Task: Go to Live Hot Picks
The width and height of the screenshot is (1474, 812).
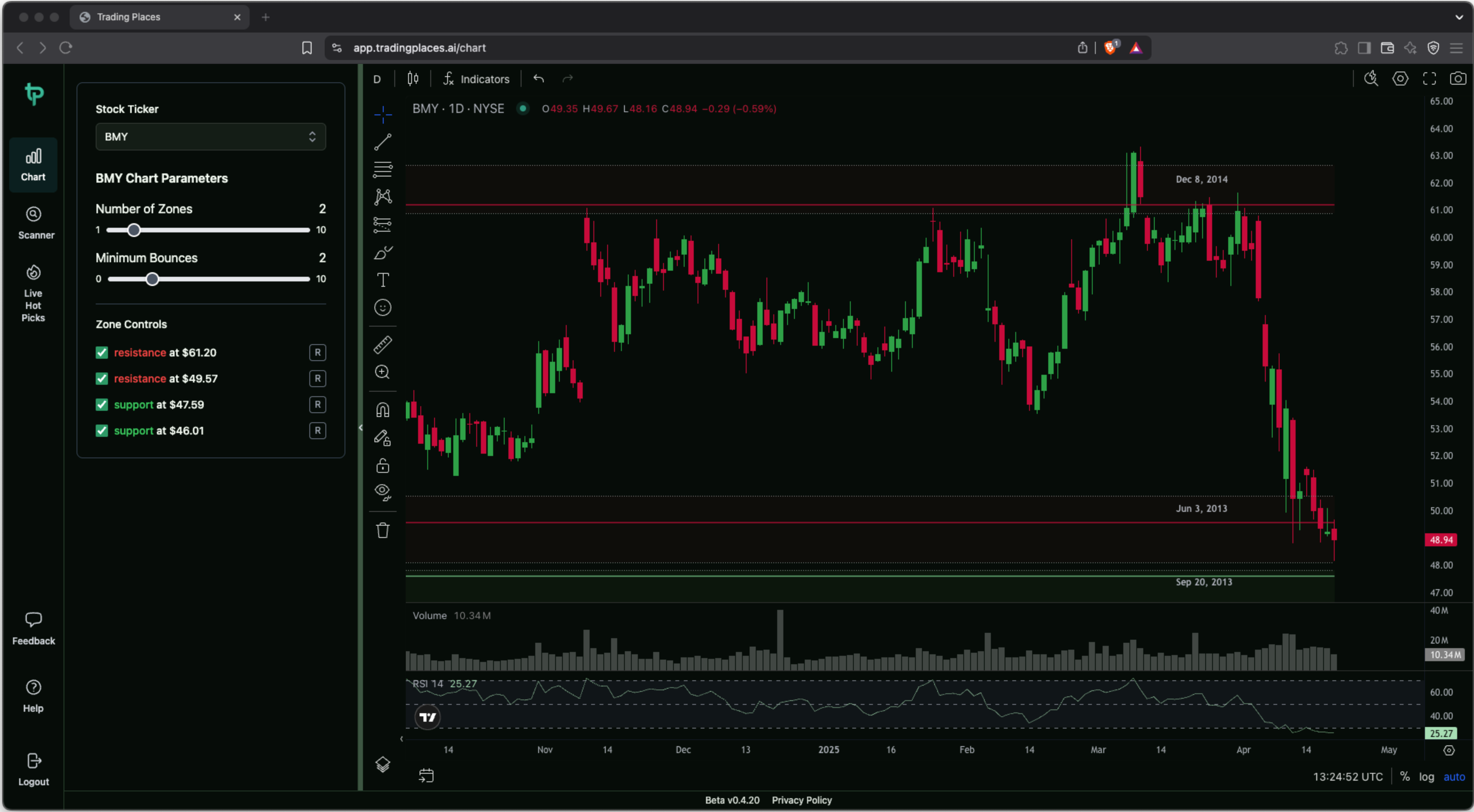Action: pos(33,294)
